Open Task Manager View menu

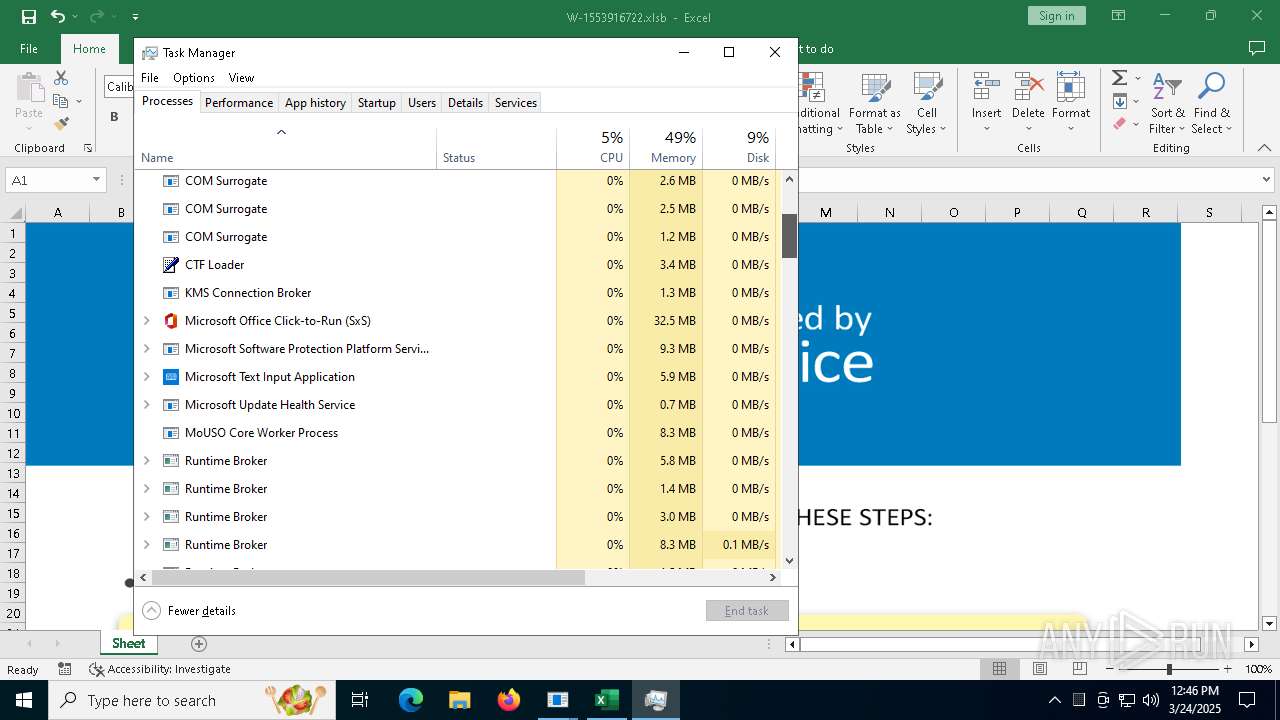click(241, 77)
